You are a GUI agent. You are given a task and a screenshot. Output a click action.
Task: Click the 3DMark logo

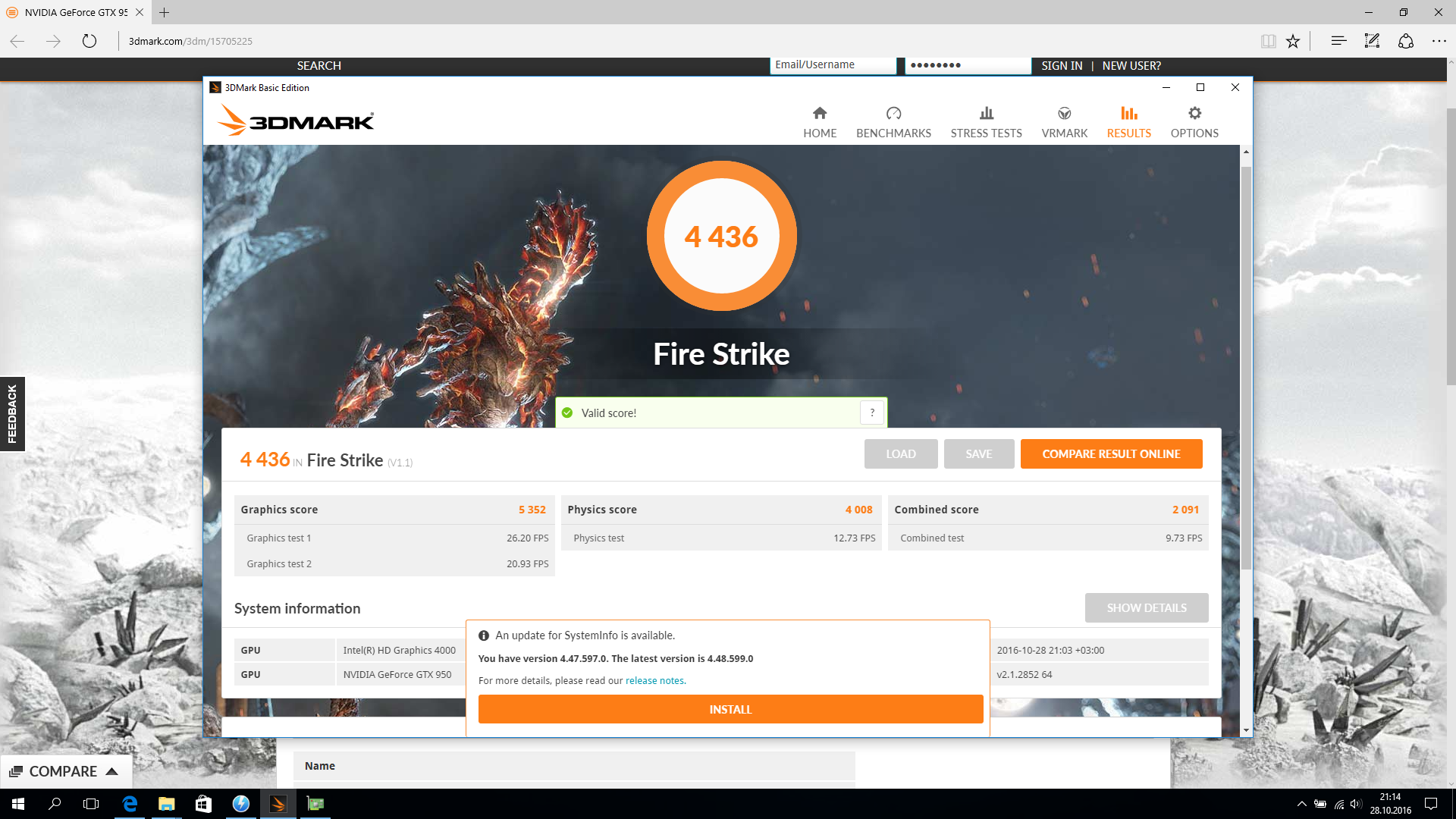point(296,121)
